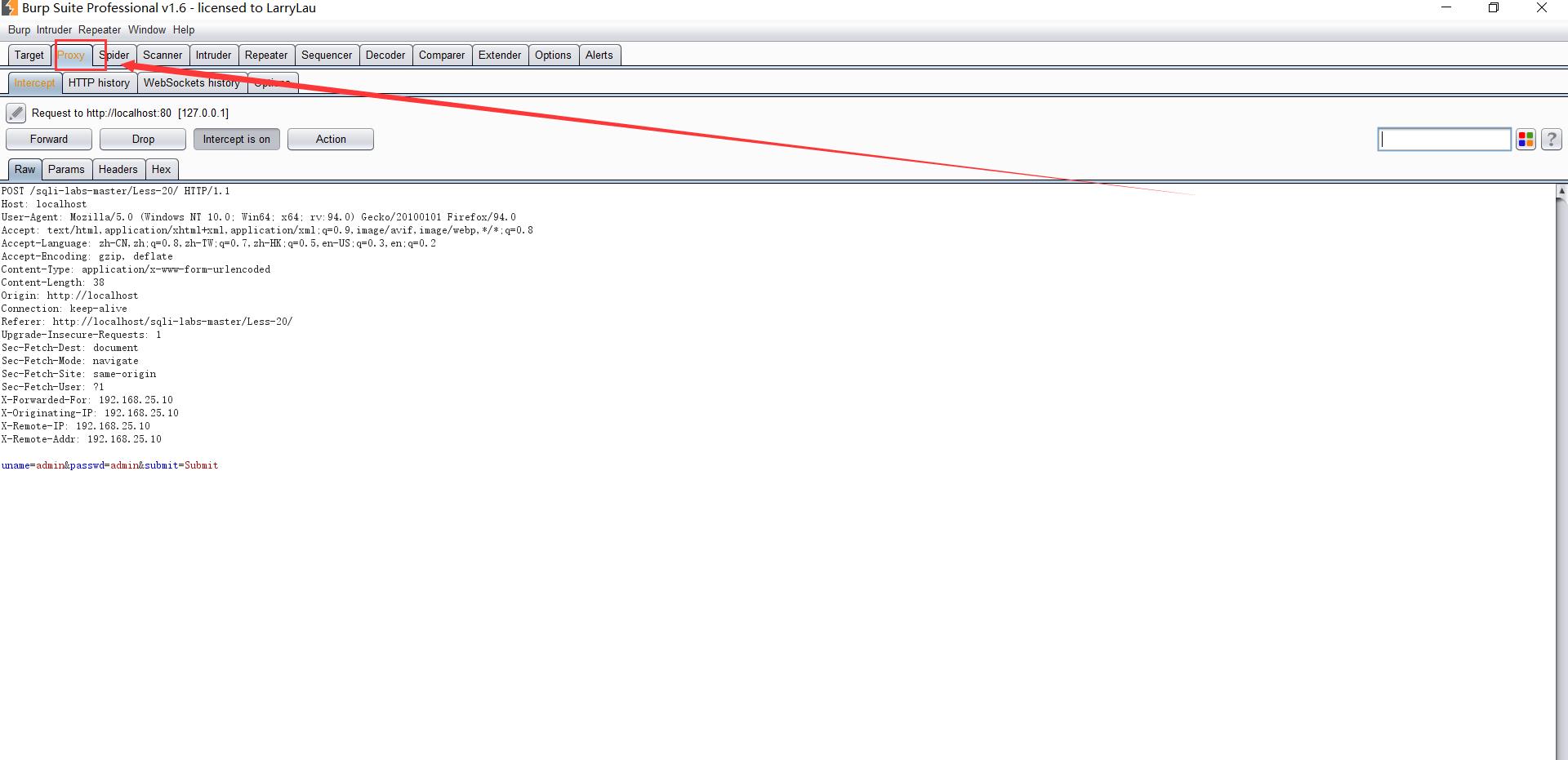Image resolution: width=1568 pixels, height=760 pixels.
Task: Click the vertical scrollbar of the request editor
Action: (x=1561, y=473)
